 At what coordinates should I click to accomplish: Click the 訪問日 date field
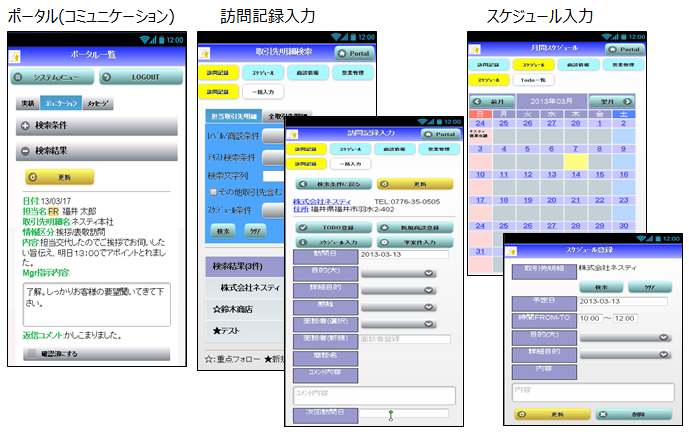(x=404, y=254)
